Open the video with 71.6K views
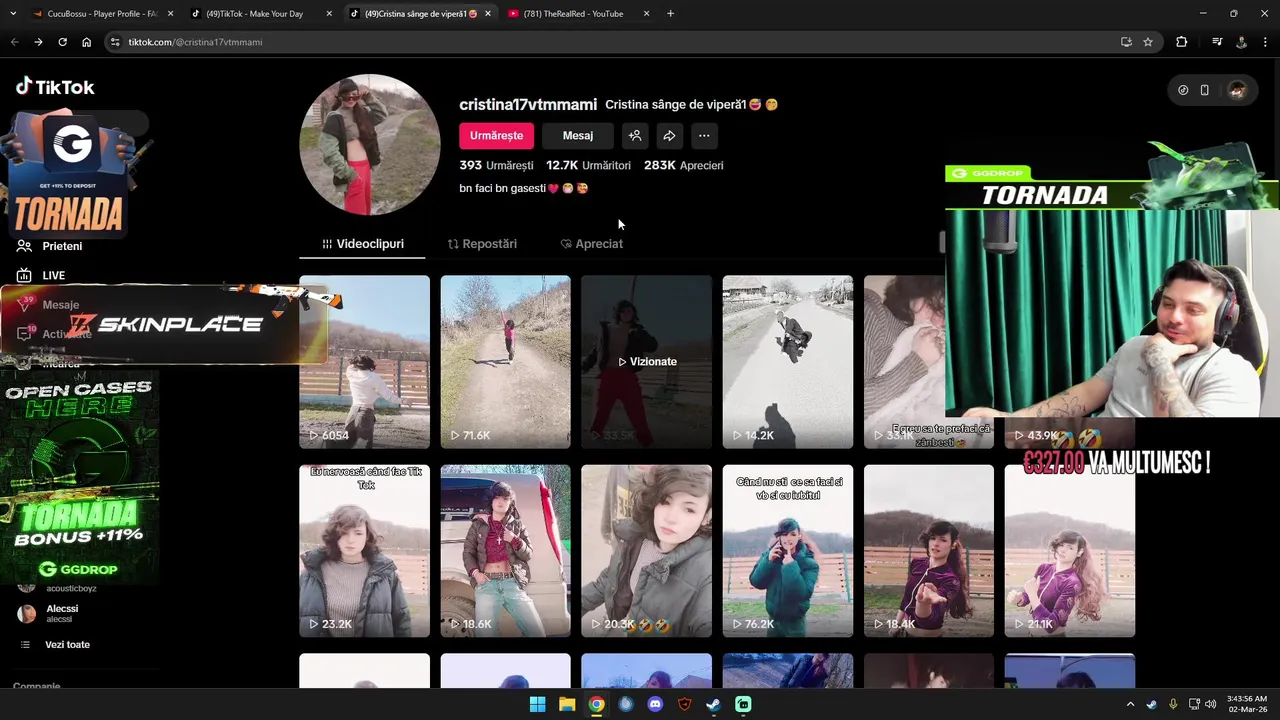Screen dimensions: 1280x720 click(x=505, y=362)
